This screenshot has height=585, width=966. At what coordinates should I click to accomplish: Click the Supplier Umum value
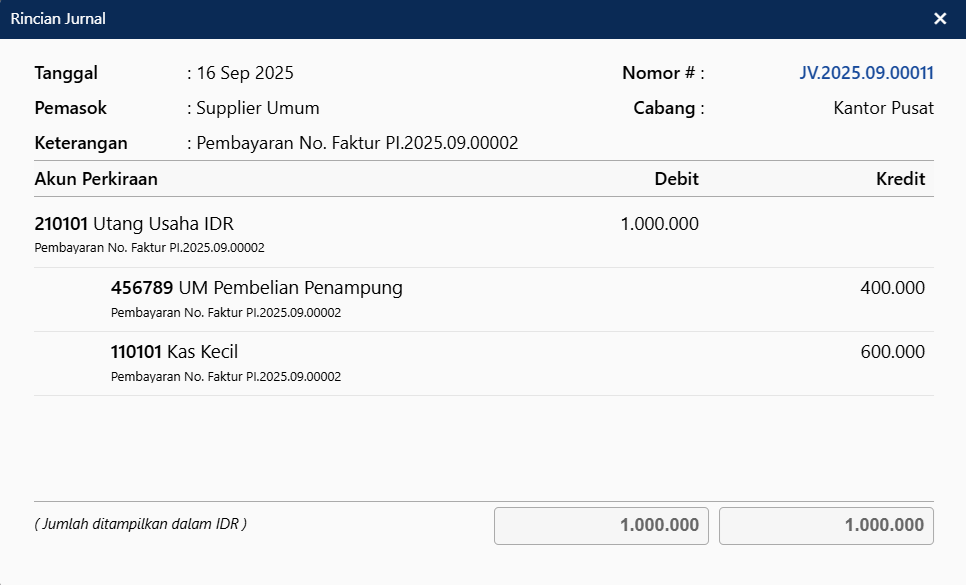tap(258, 108)
